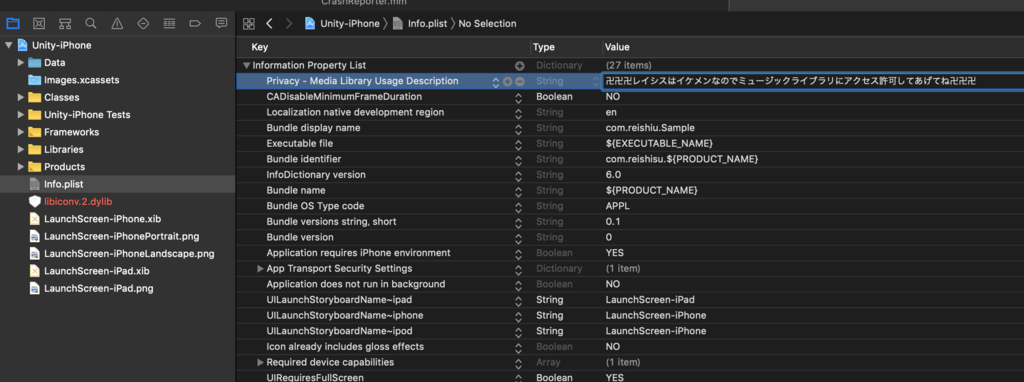Open the Report navigator speech bubble icon

coord(221,24)
